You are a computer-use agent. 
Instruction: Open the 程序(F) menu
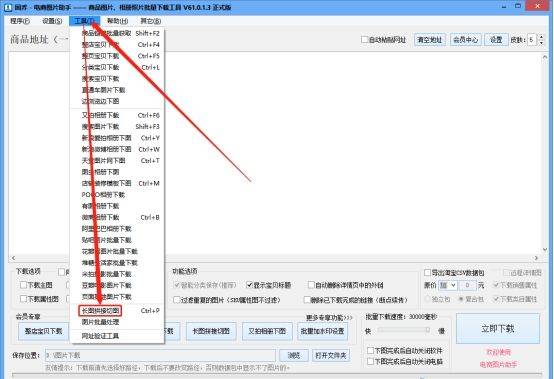click(20, 21)
